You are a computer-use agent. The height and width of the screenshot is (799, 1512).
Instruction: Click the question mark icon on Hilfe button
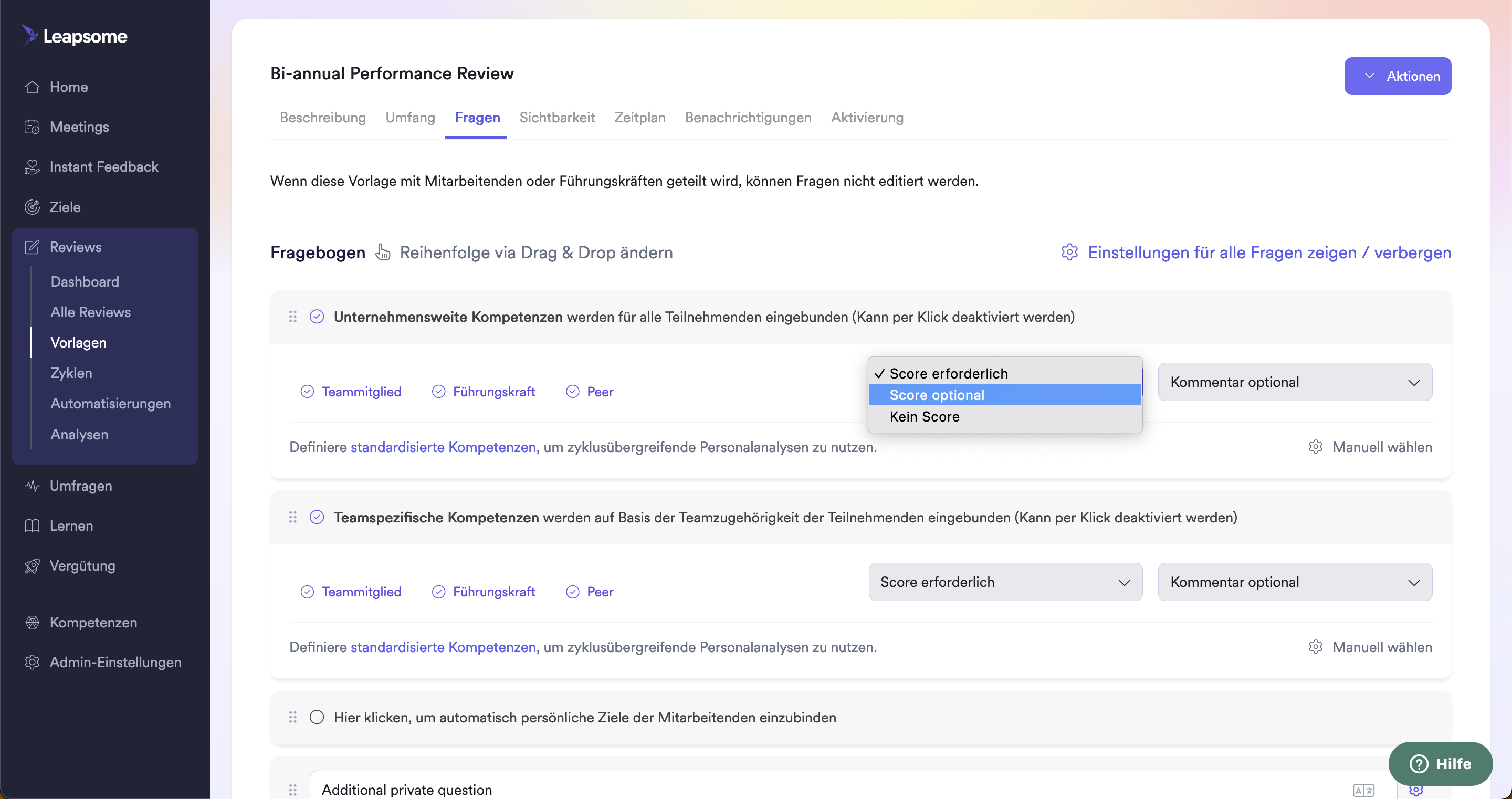click(x=1419, y=764)
